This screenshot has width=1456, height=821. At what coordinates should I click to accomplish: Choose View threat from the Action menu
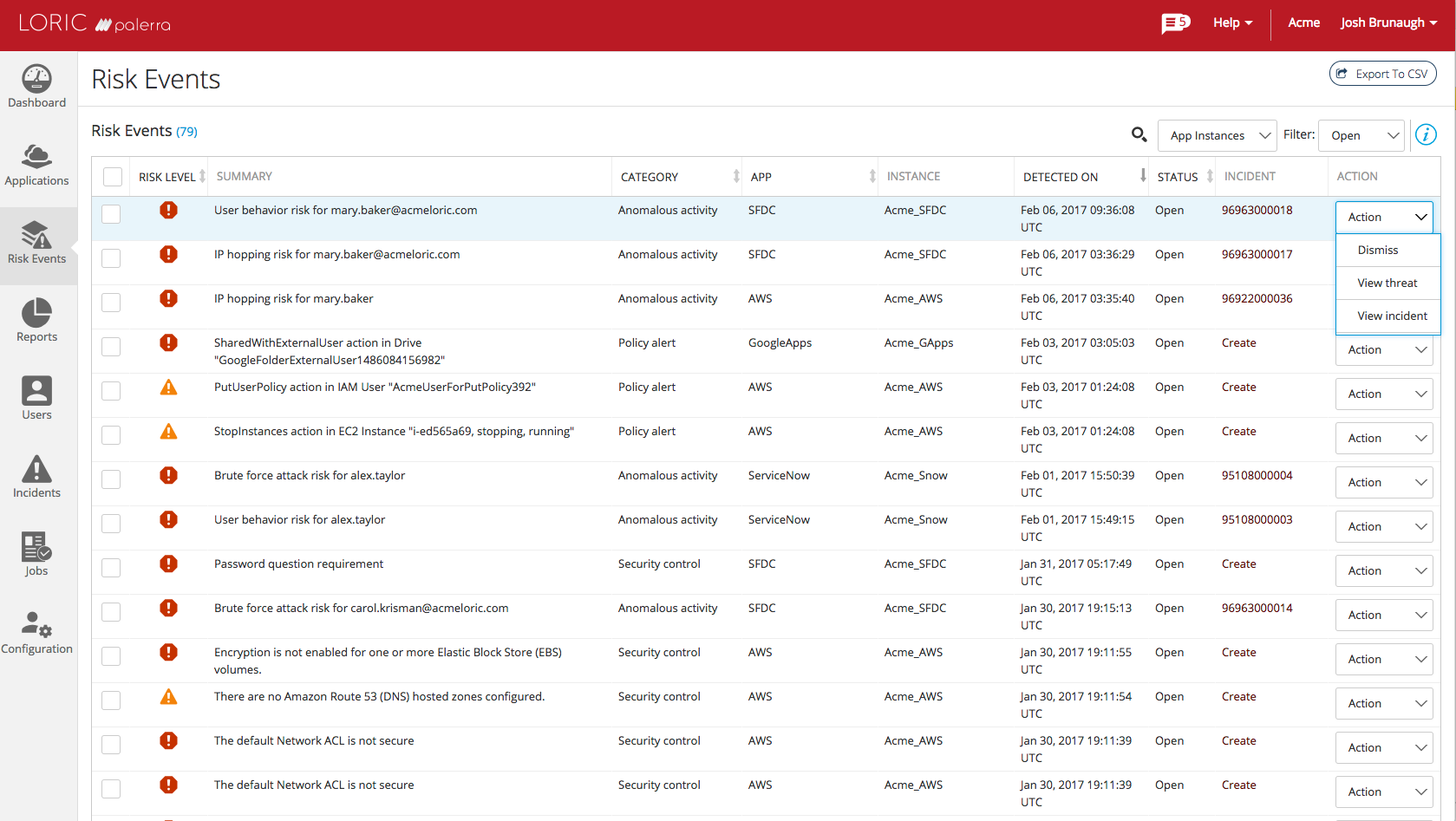[1387, 283]
